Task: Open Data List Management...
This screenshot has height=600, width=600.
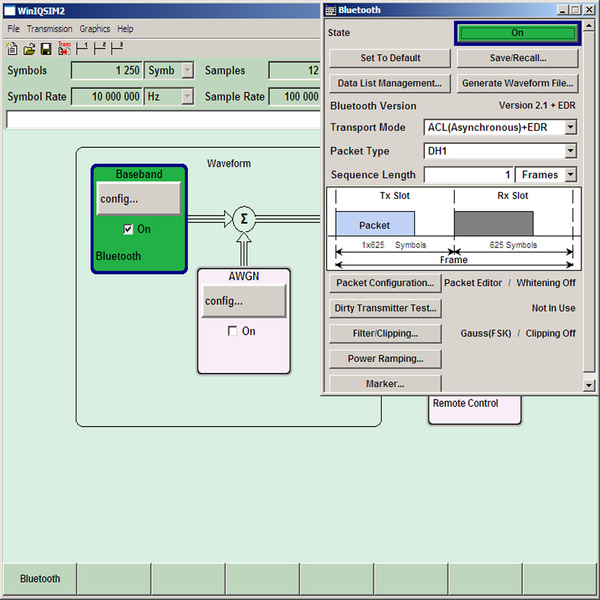Action: 390,83
